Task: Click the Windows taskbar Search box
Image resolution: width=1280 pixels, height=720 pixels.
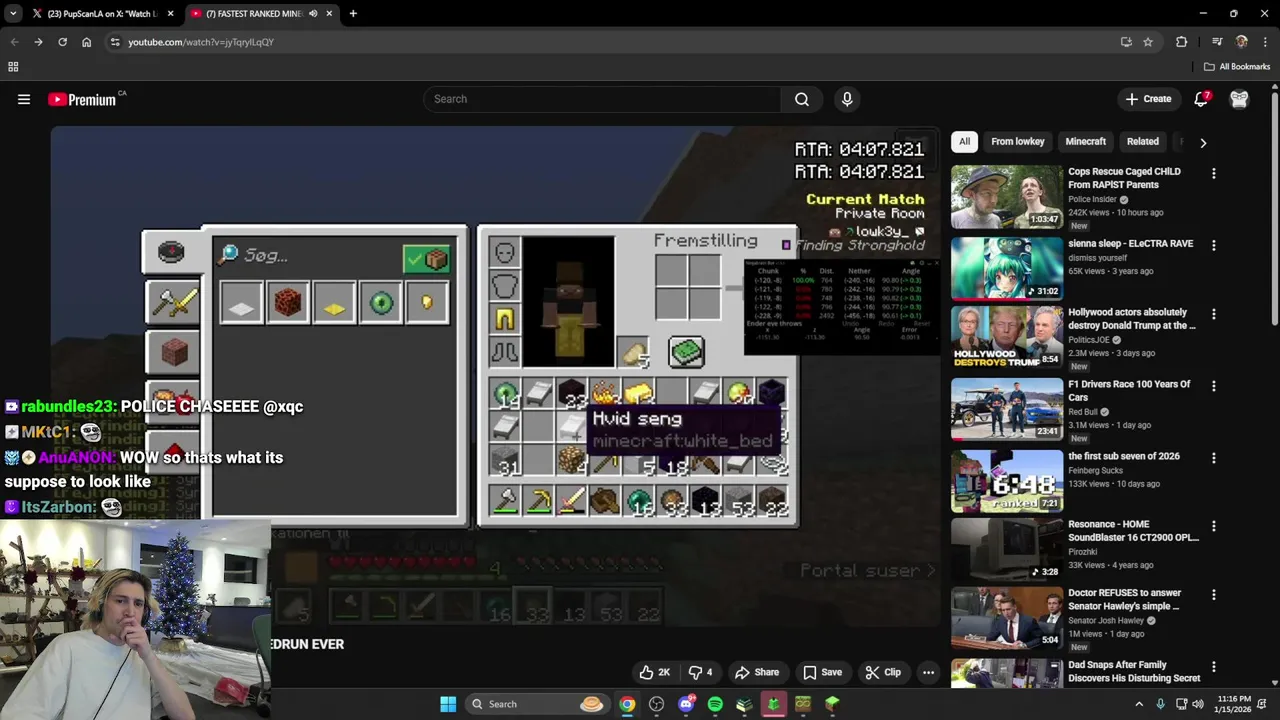Action: pos(537,704)
